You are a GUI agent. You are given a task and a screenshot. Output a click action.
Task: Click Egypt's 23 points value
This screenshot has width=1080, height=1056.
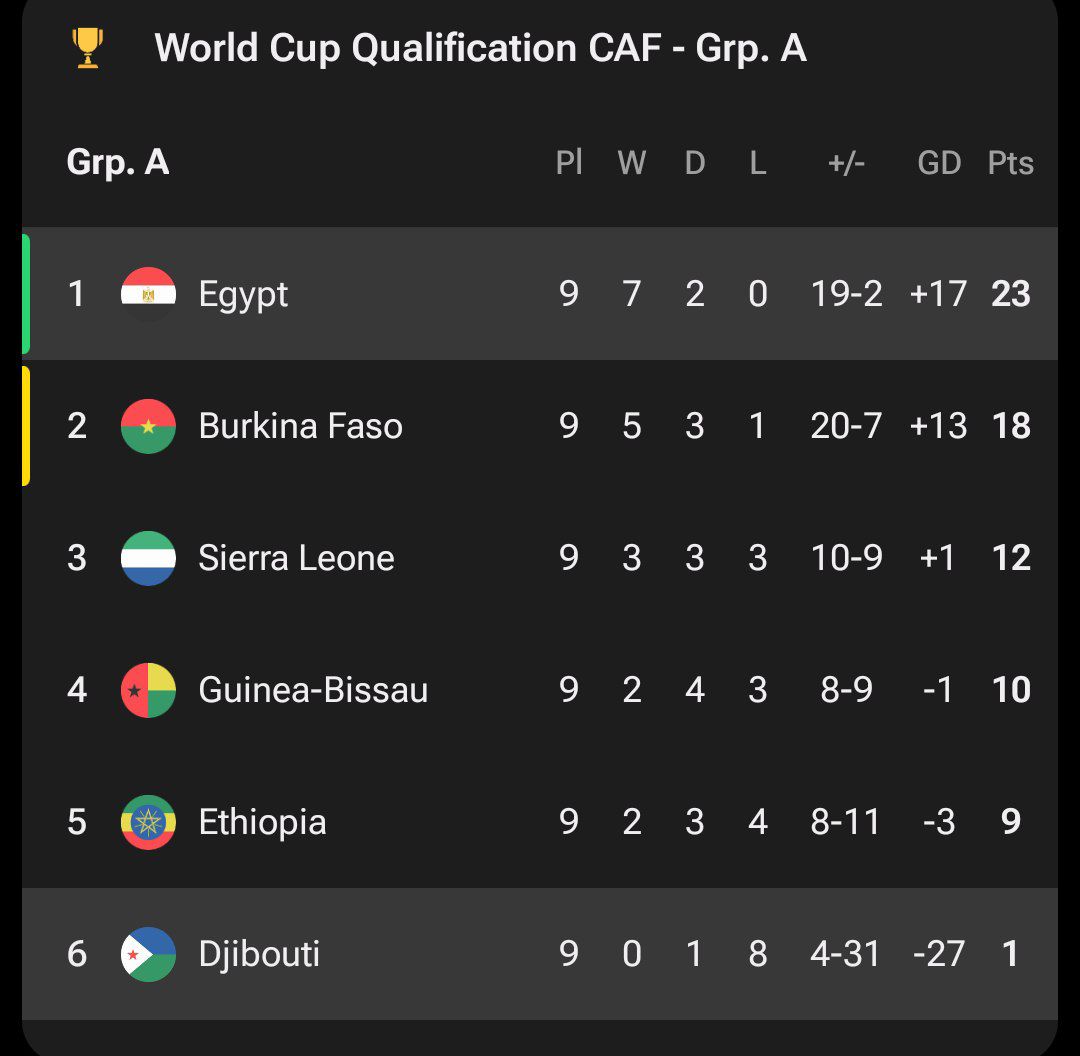(x=1010, y=294)
